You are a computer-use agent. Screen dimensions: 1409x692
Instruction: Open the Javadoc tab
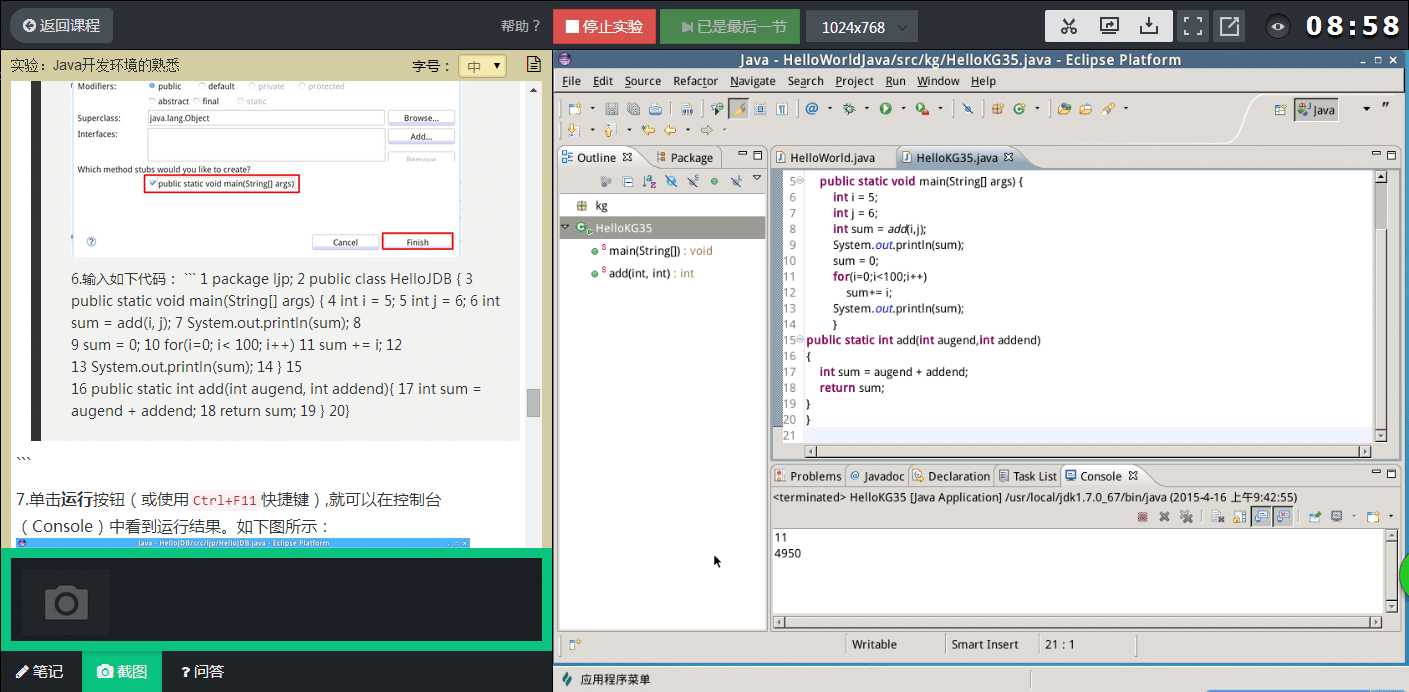pyautogui.click(x=877, y=476)
